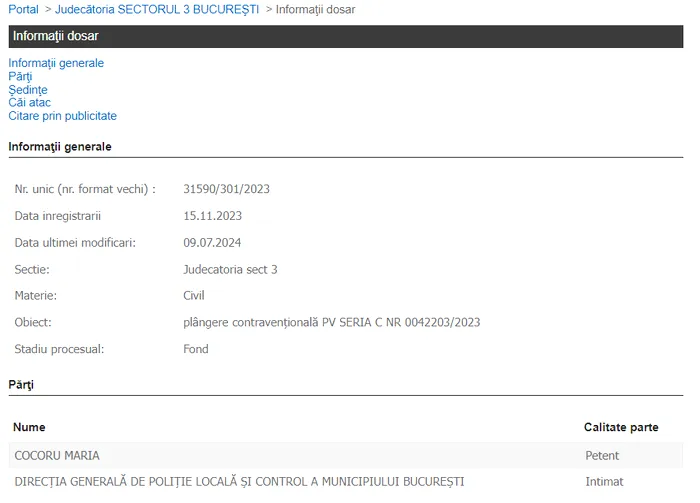Click the Portal breadcrumb link
Image resolution: width=700 pixels, height=503 pixels.
(x=23, y=9)
